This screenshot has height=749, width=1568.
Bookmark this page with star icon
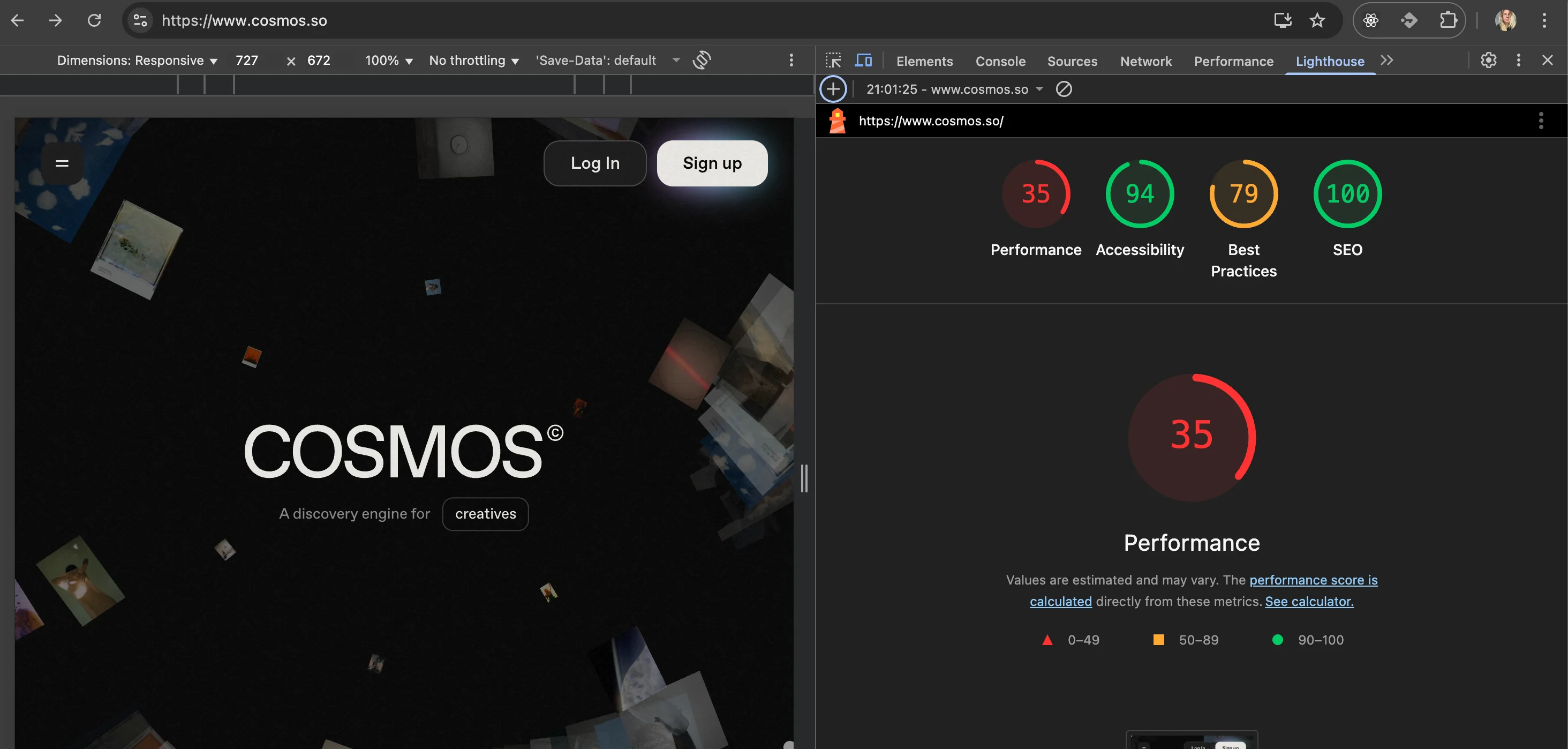pos(1317,21)
